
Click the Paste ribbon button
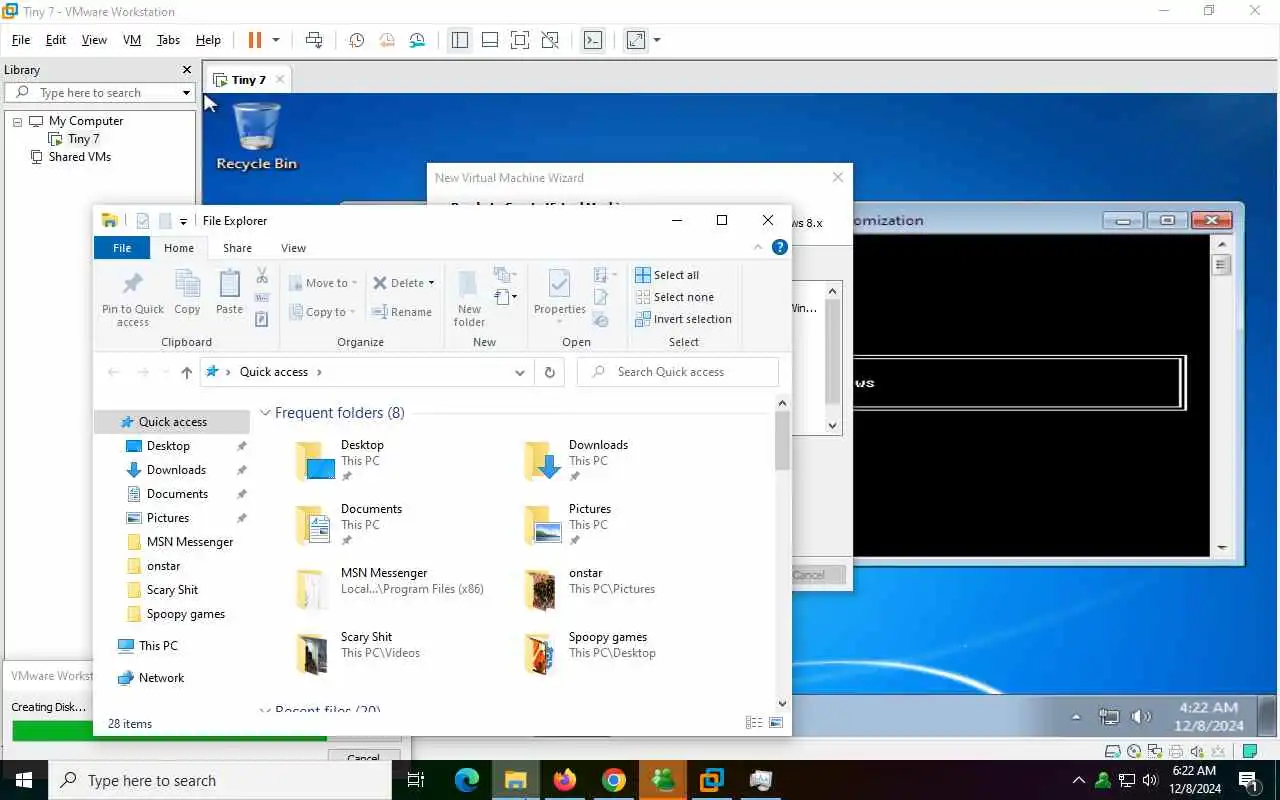coord(229,292)
